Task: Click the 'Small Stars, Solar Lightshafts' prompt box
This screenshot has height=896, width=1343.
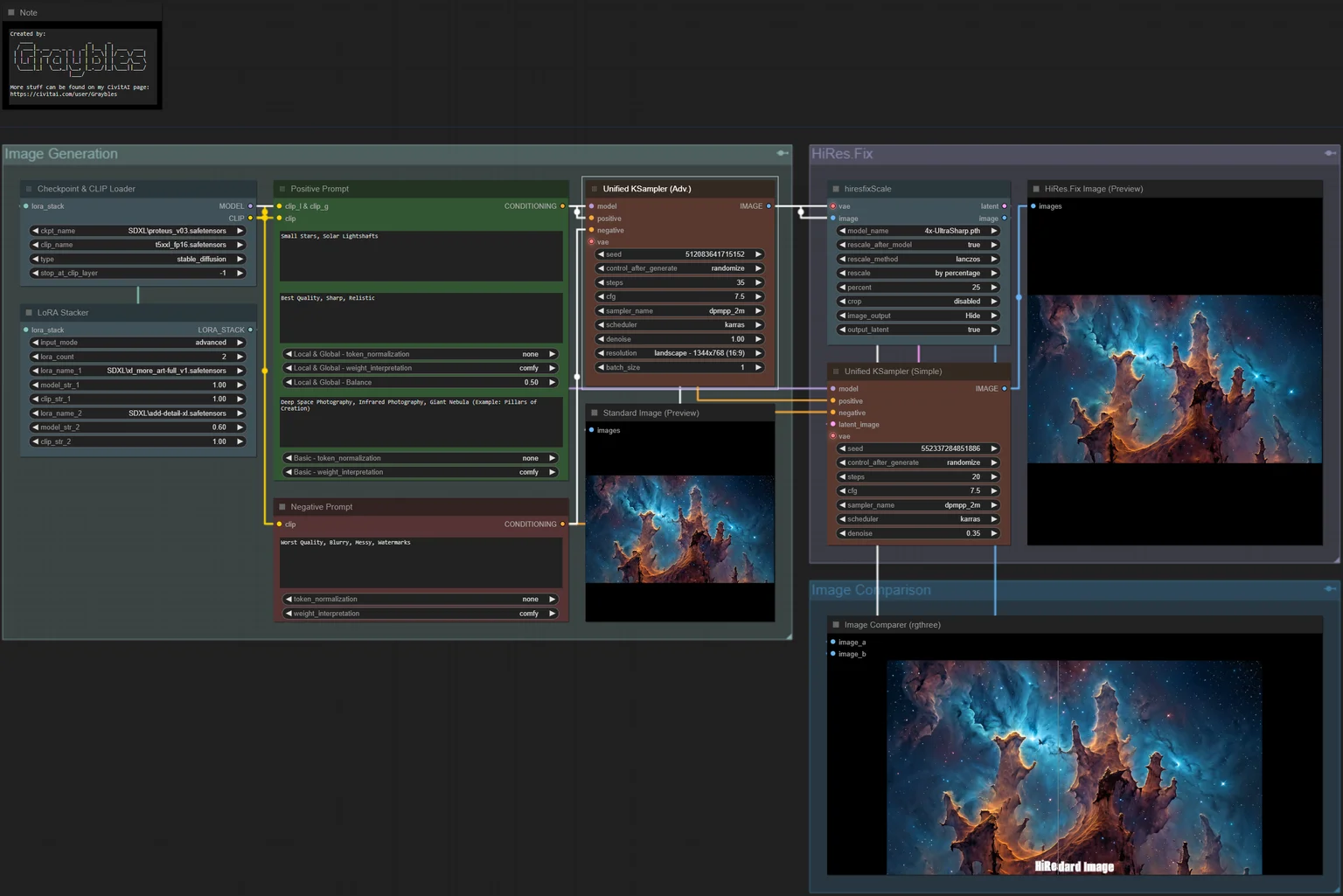Action: pyautogui.click(x=421, y=256)
